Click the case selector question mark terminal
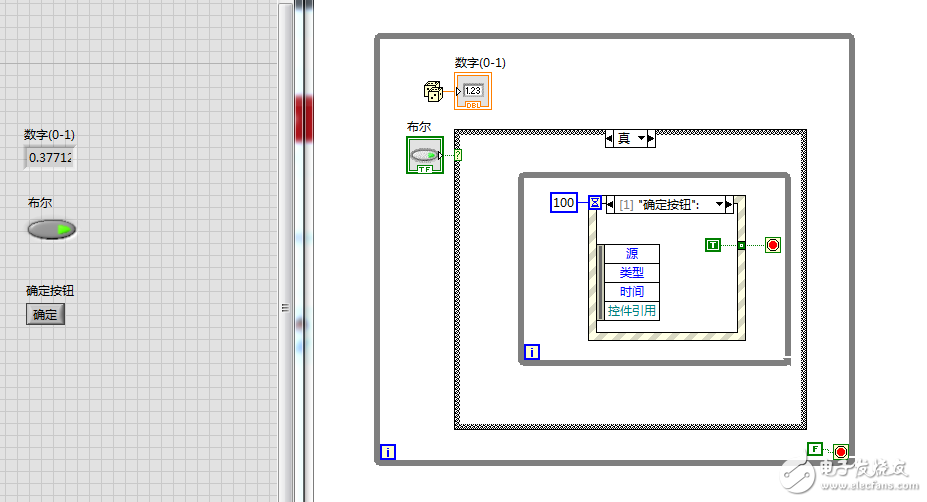The width and height of the screenshot is (927, 502). (x=458, y=155)
